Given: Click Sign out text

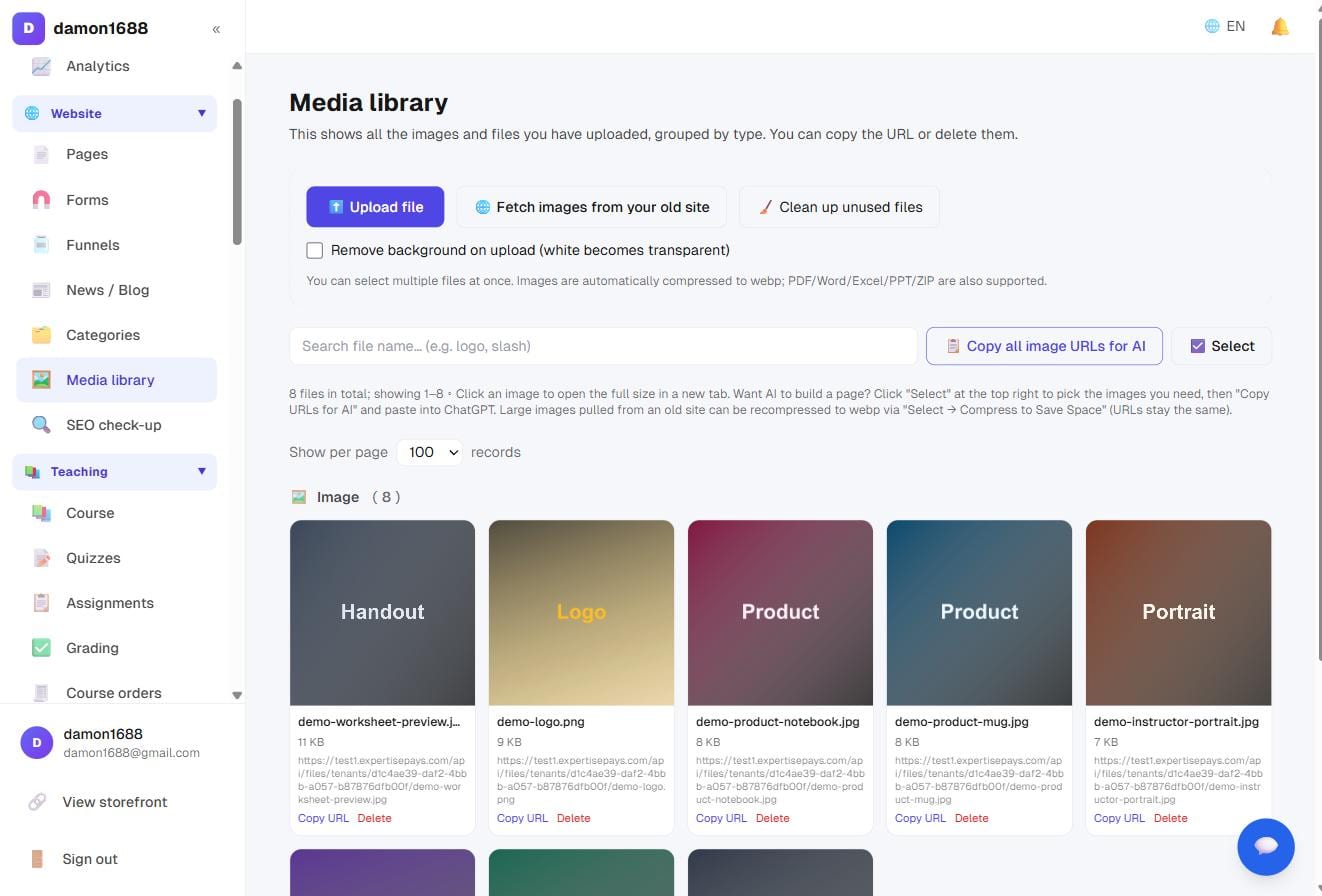Looking at the screenshot, I should pyautogui.click(x=90, y=859).
